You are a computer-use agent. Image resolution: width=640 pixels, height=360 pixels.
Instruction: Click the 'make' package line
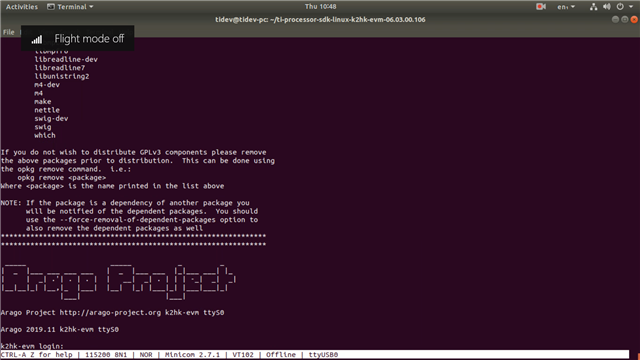(43, 102)
